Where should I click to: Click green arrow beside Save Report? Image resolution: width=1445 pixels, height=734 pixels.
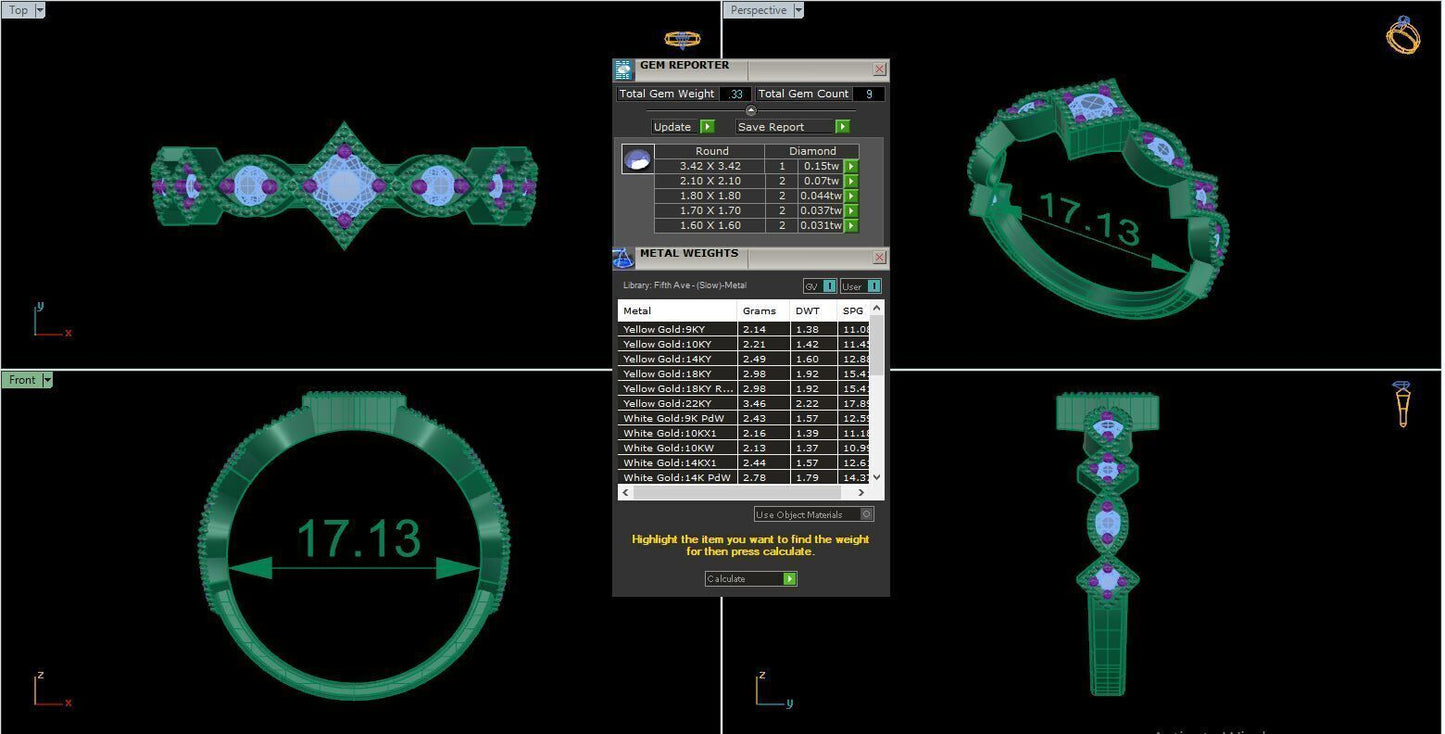point(842,127)
